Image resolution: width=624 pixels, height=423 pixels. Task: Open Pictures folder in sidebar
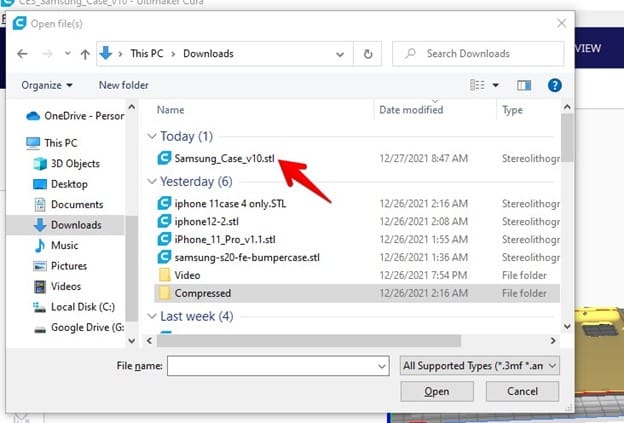click(x=60, y=266)
